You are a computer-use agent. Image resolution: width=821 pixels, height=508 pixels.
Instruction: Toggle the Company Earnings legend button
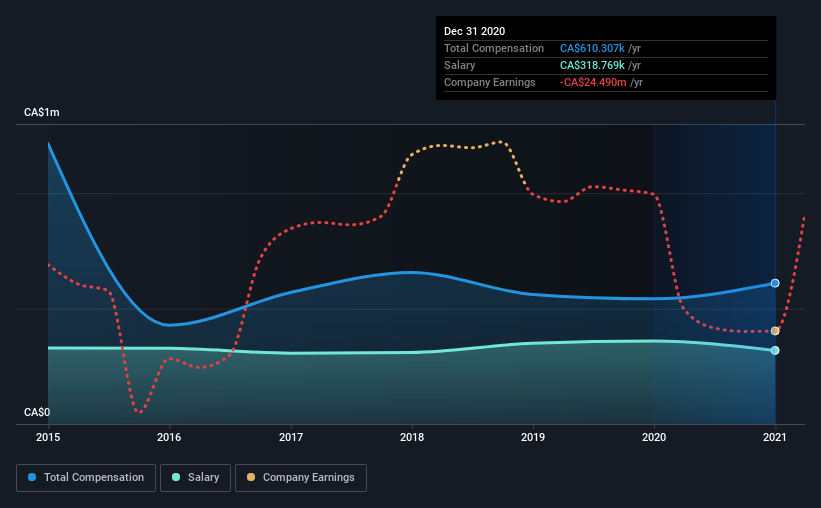coord(301,478)
